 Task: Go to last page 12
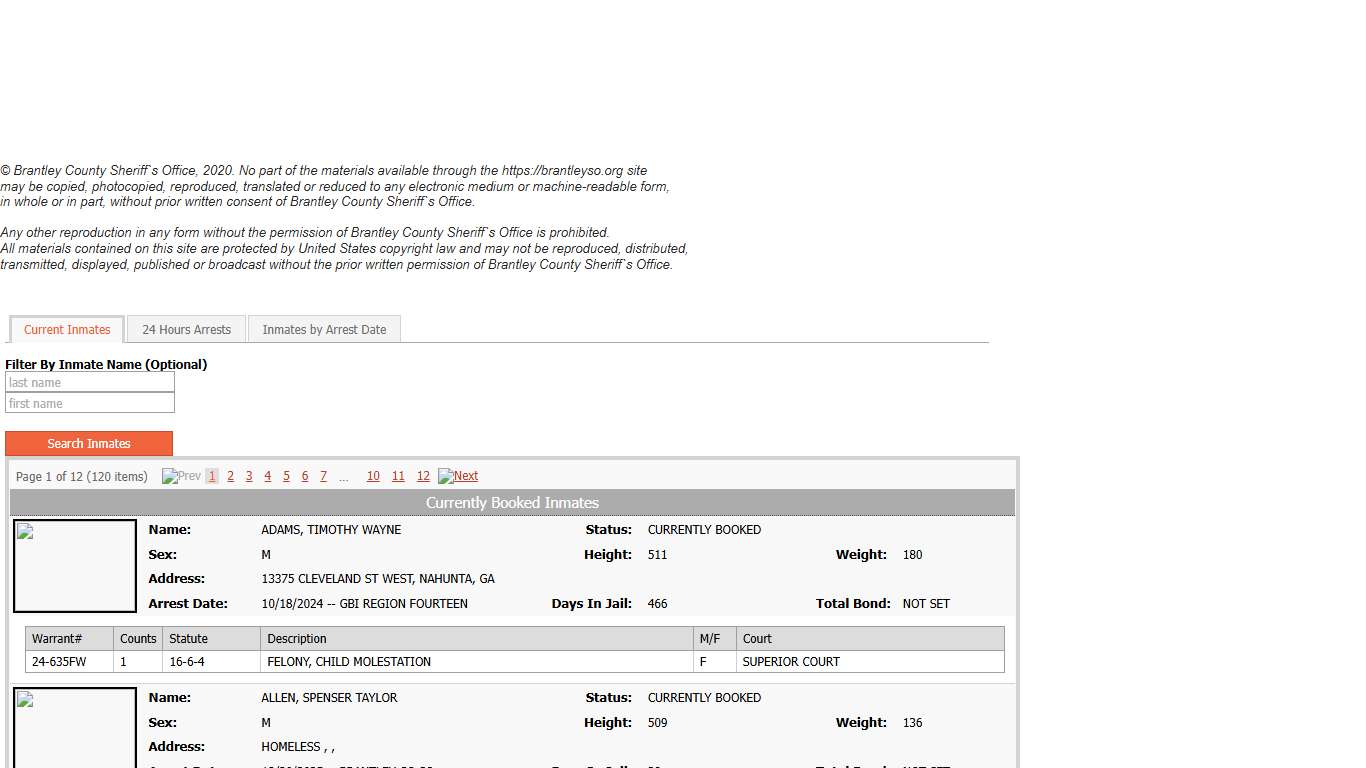tap(423, 477)
